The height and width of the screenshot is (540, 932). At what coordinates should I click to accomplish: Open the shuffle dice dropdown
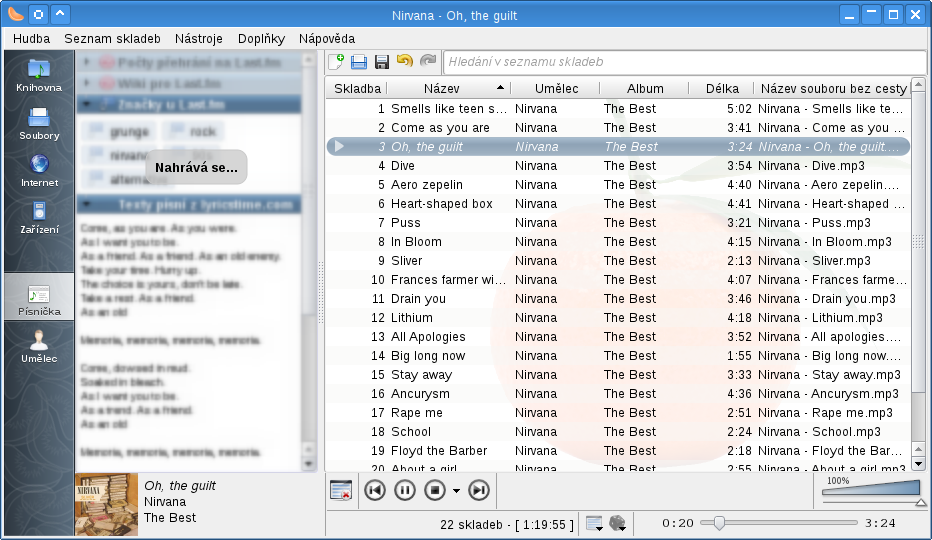click(x=618, y=524)
